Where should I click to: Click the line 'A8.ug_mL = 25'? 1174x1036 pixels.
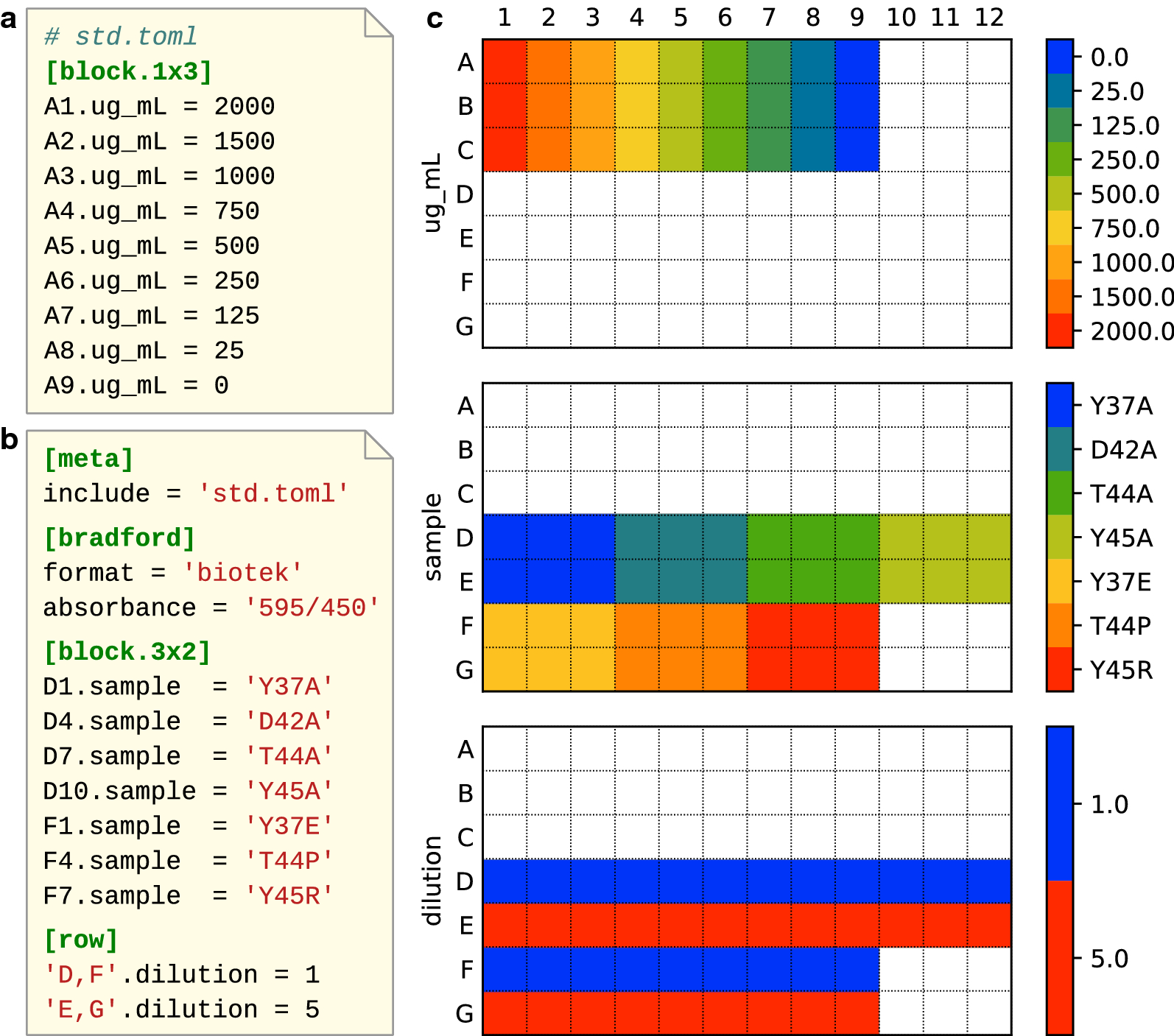click(144, 350)
